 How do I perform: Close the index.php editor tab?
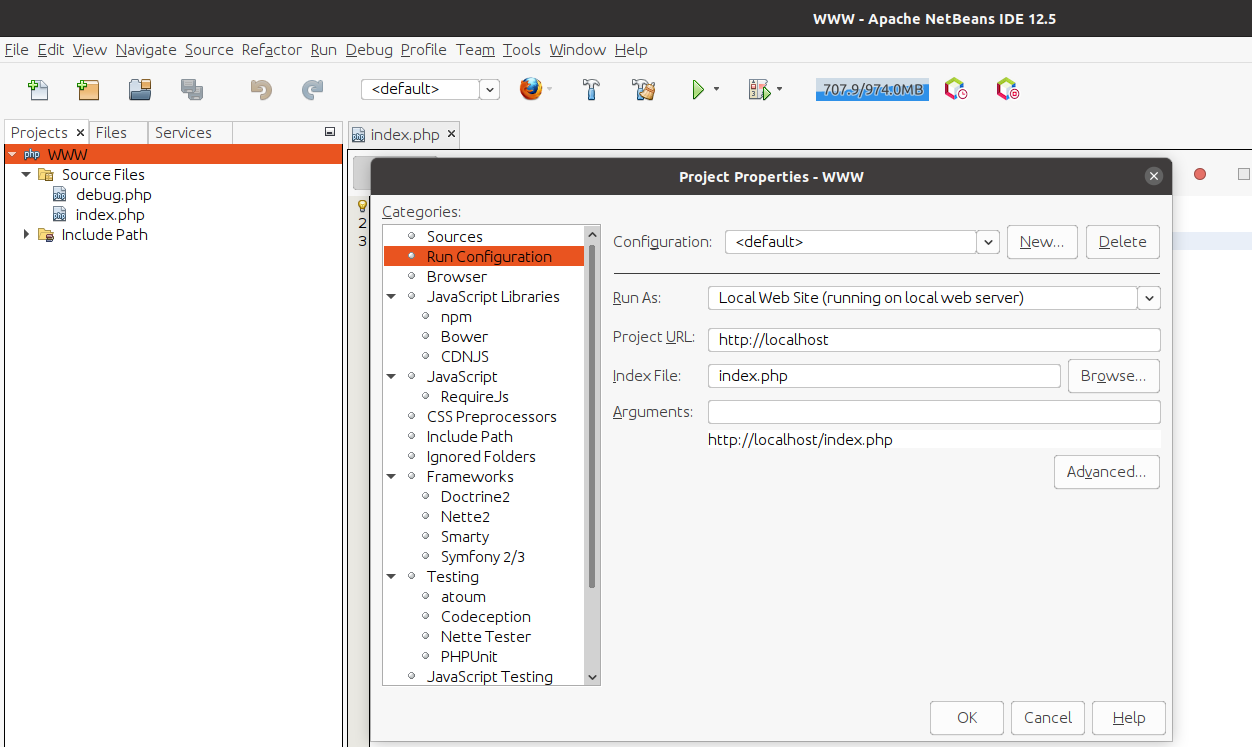(x=451, y=134)
